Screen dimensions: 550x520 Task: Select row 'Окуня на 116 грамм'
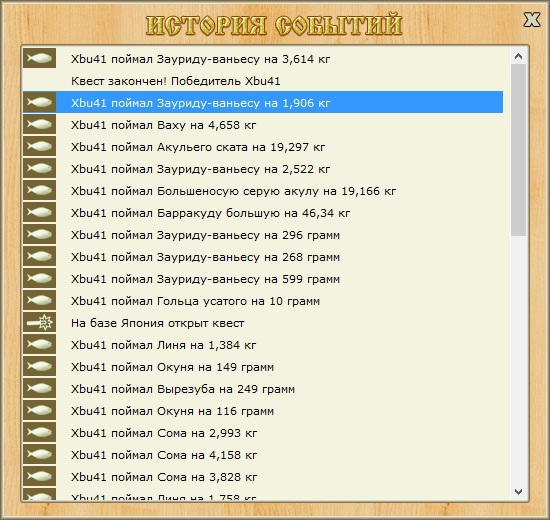pyautogui.click(x=263, y=410)
